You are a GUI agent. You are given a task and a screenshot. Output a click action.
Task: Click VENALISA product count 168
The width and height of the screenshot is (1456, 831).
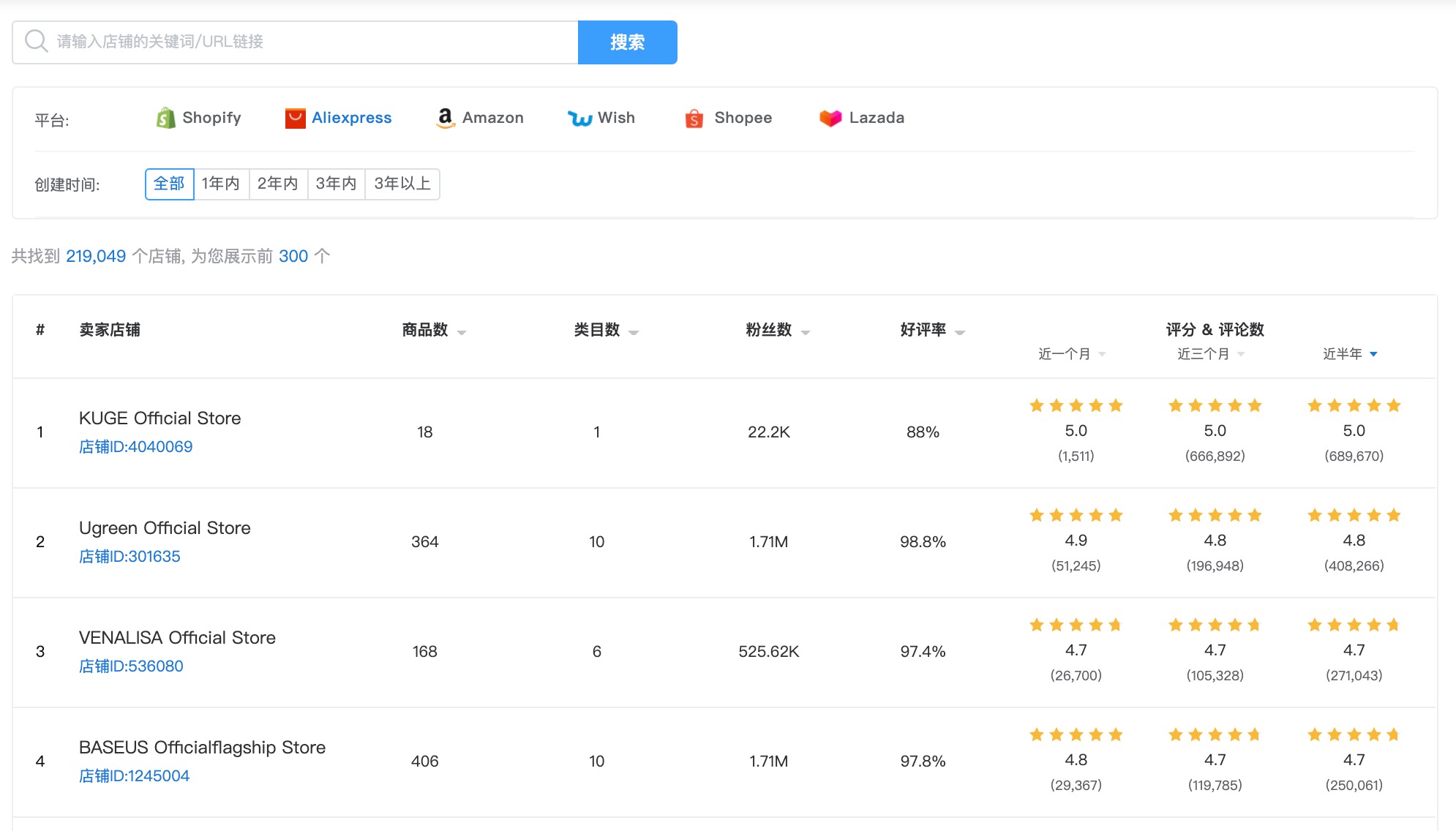pyautogui.click(x=425, y=652)
